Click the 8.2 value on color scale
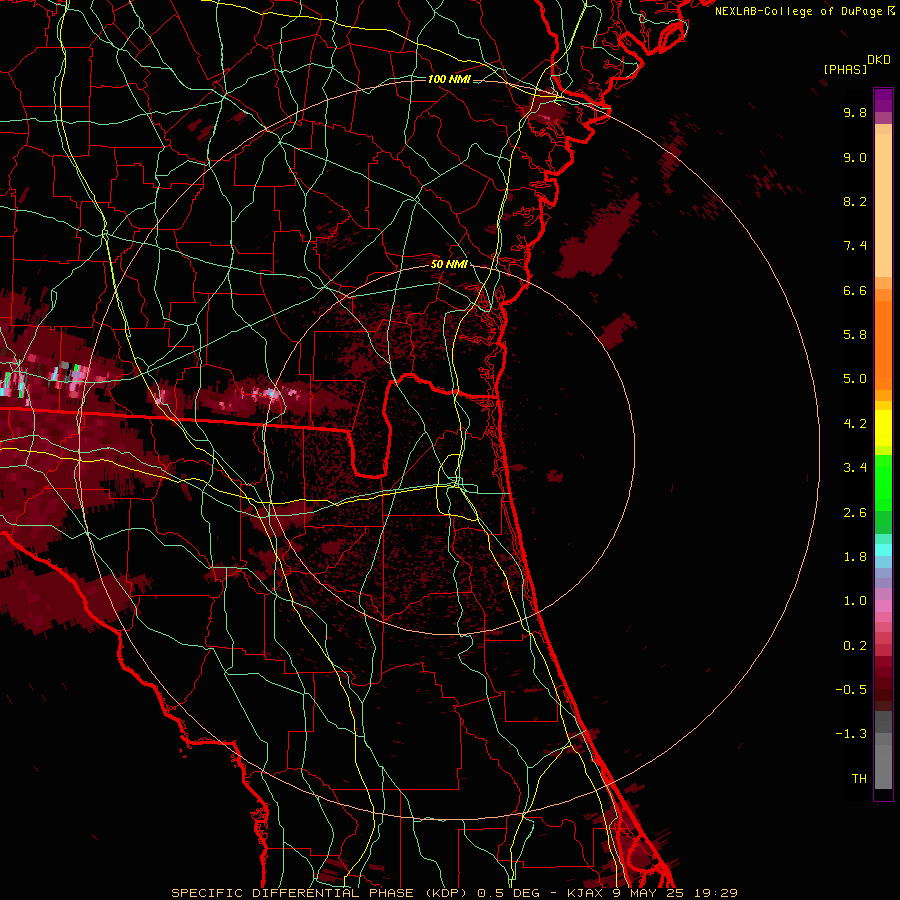This screenshot has height=900, width=900. tap(855, 201)
